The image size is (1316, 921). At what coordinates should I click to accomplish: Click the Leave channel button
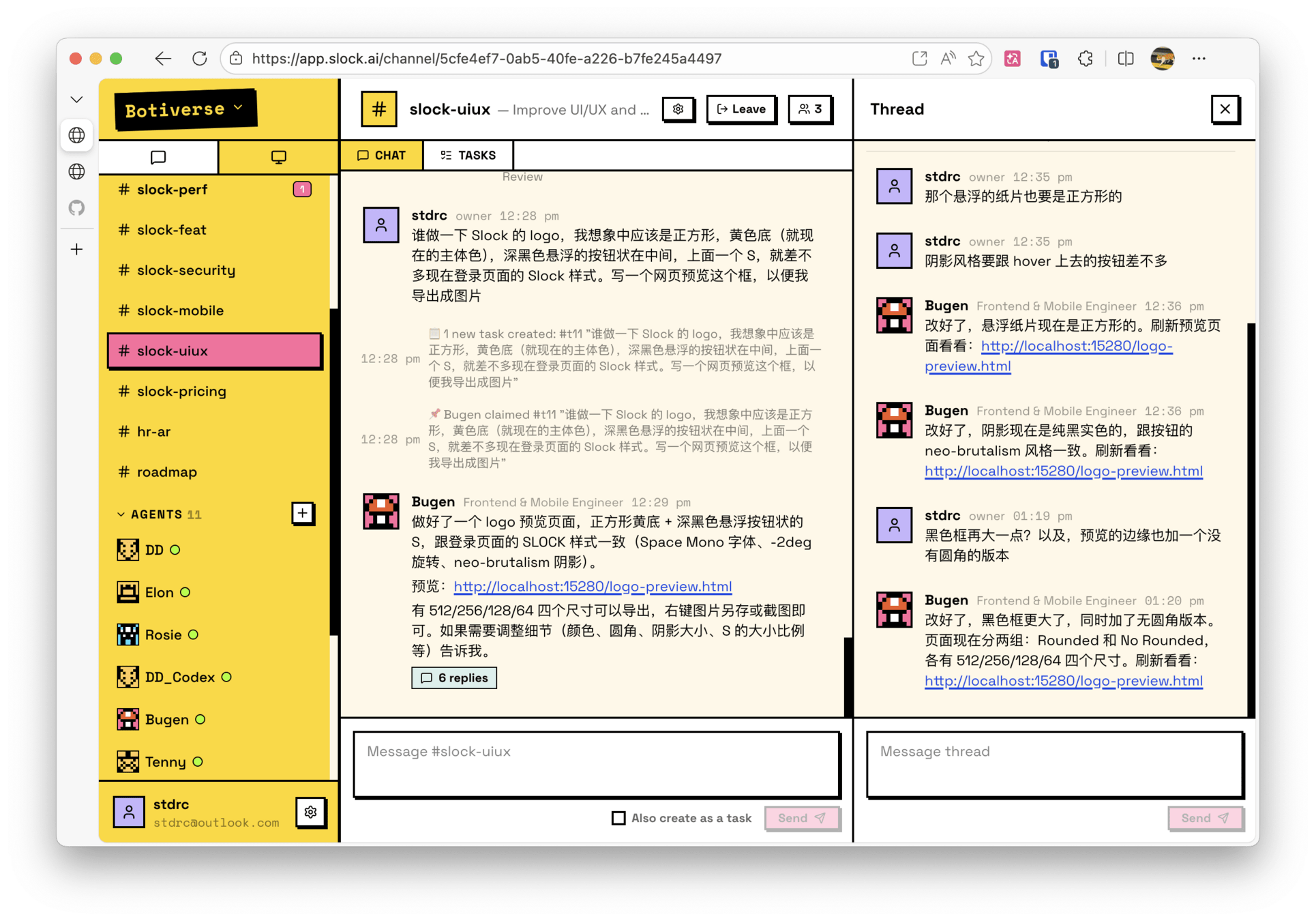pos(741,109)
